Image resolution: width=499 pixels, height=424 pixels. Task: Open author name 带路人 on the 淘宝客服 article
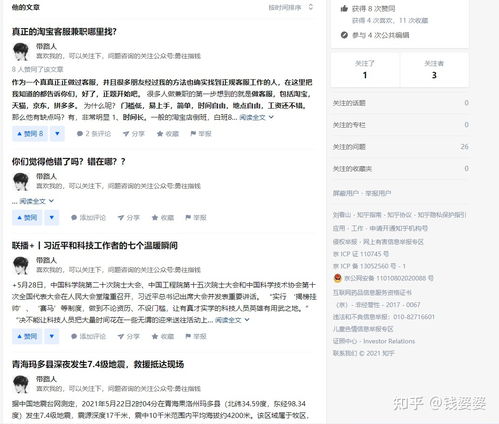click(46, 46)
